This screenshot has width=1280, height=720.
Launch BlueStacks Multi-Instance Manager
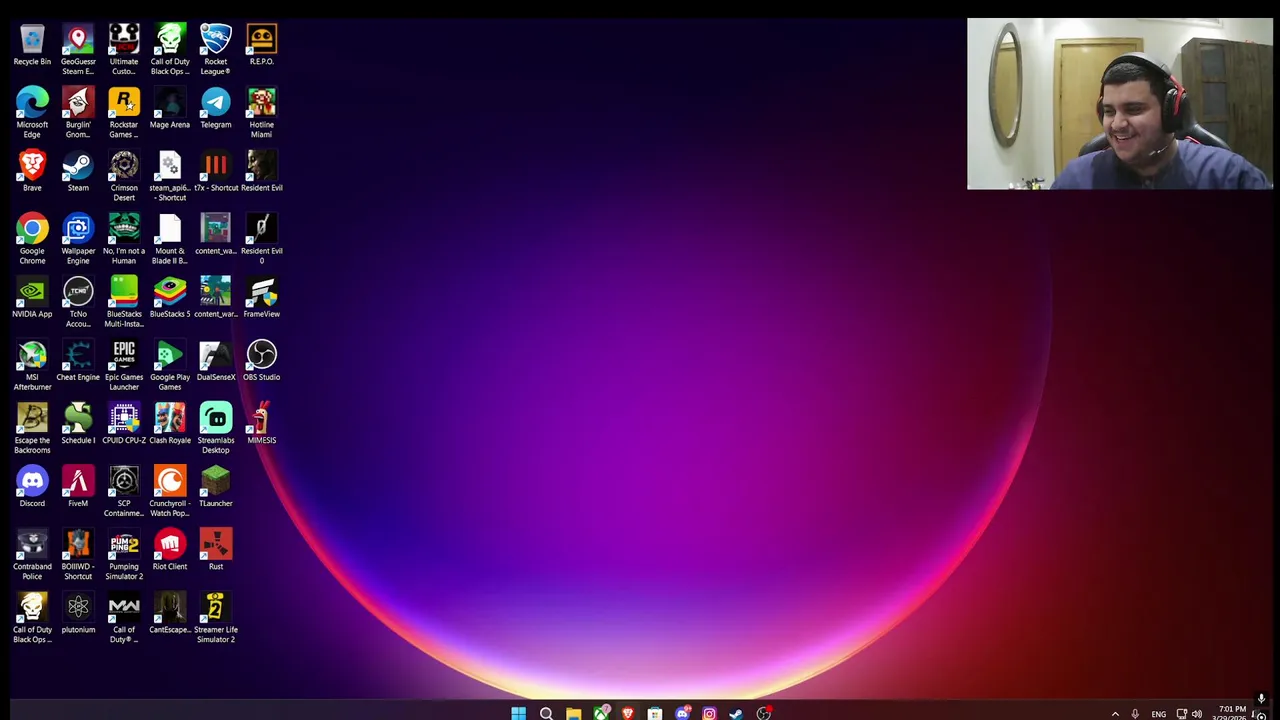124,303
